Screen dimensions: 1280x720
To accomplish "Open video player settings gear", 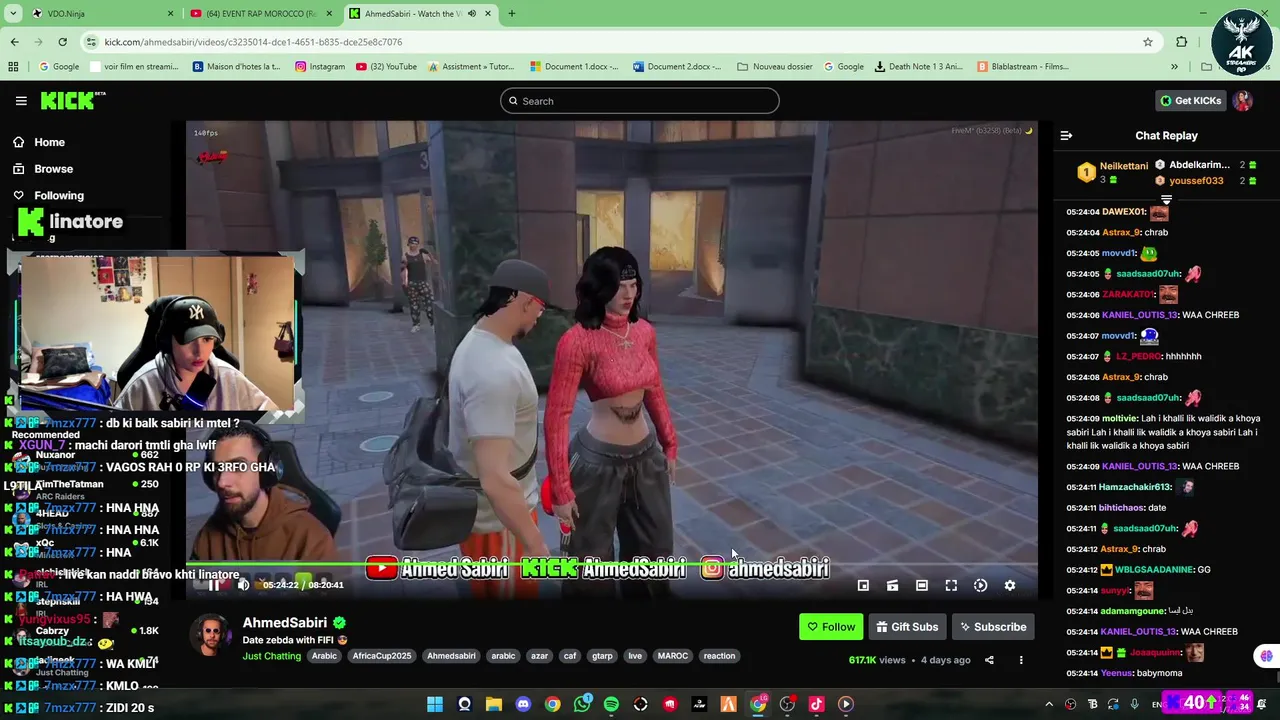I will point(1010,585).
